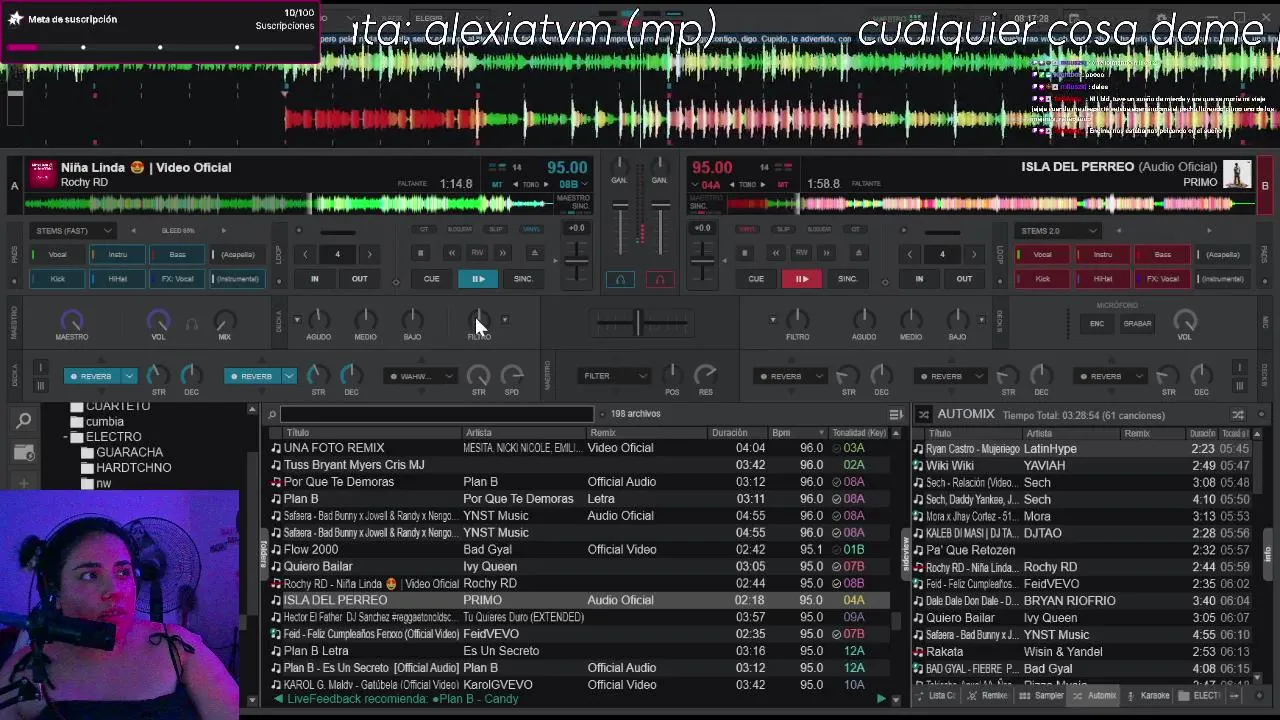This screenshot has height=720, width=1280.
Task: Open first REVERB effect dropdown arrow deck A
Action: [128, 376]
